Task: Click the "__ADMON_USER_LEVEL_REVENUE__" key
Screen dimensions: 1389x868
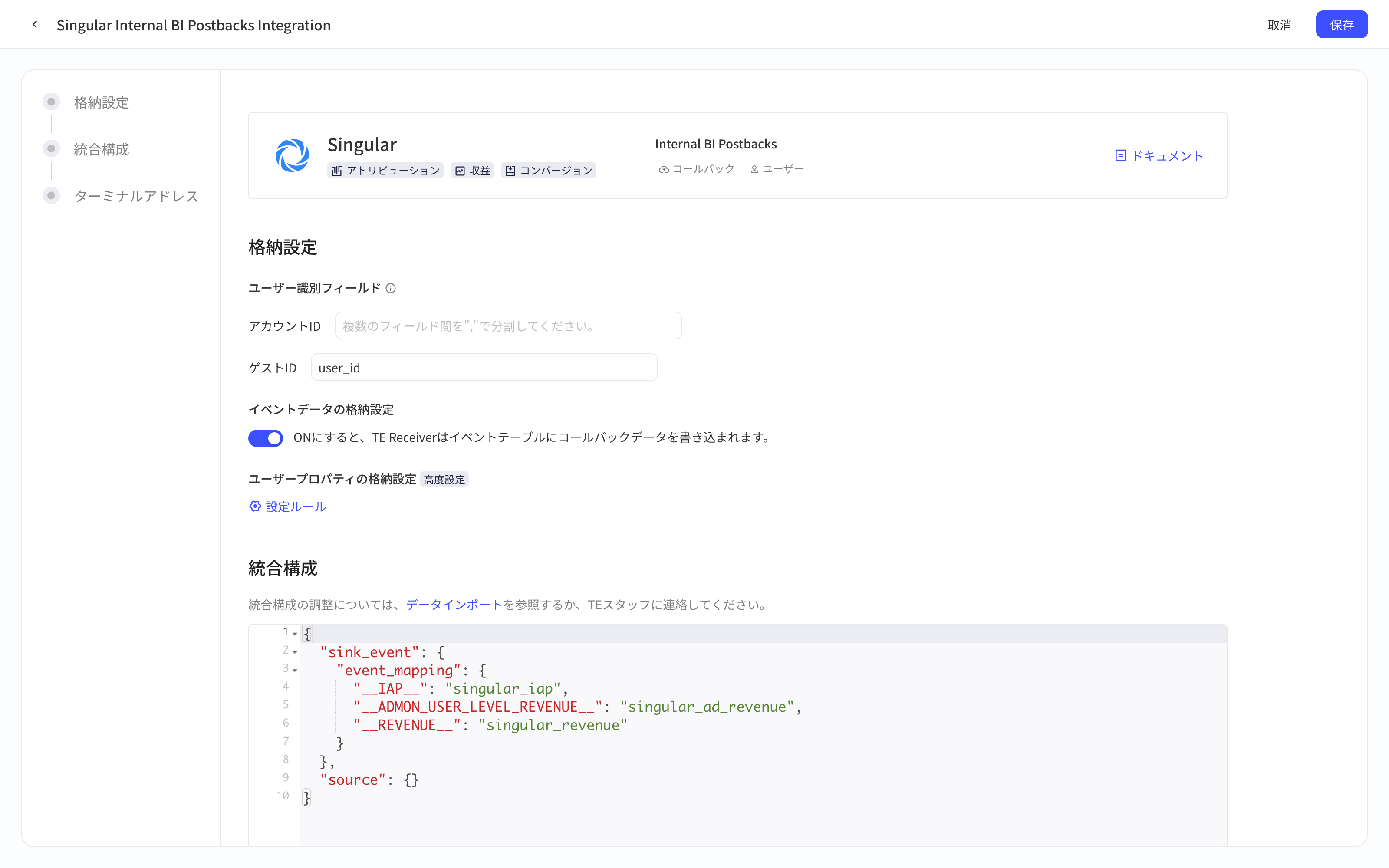Action: pos(477,707)
